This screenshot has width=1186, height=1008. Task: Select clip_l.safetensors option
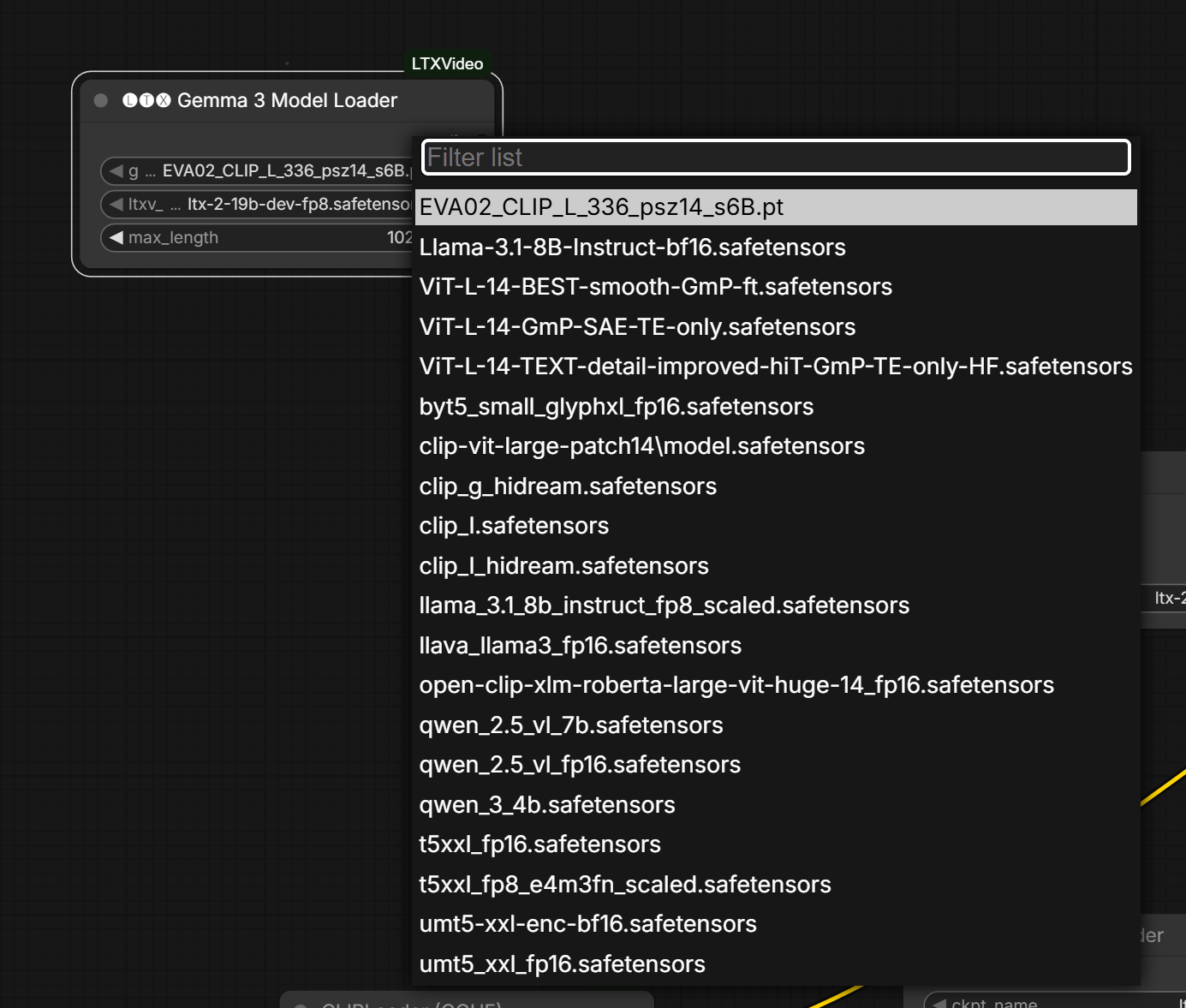click(776, 526)
